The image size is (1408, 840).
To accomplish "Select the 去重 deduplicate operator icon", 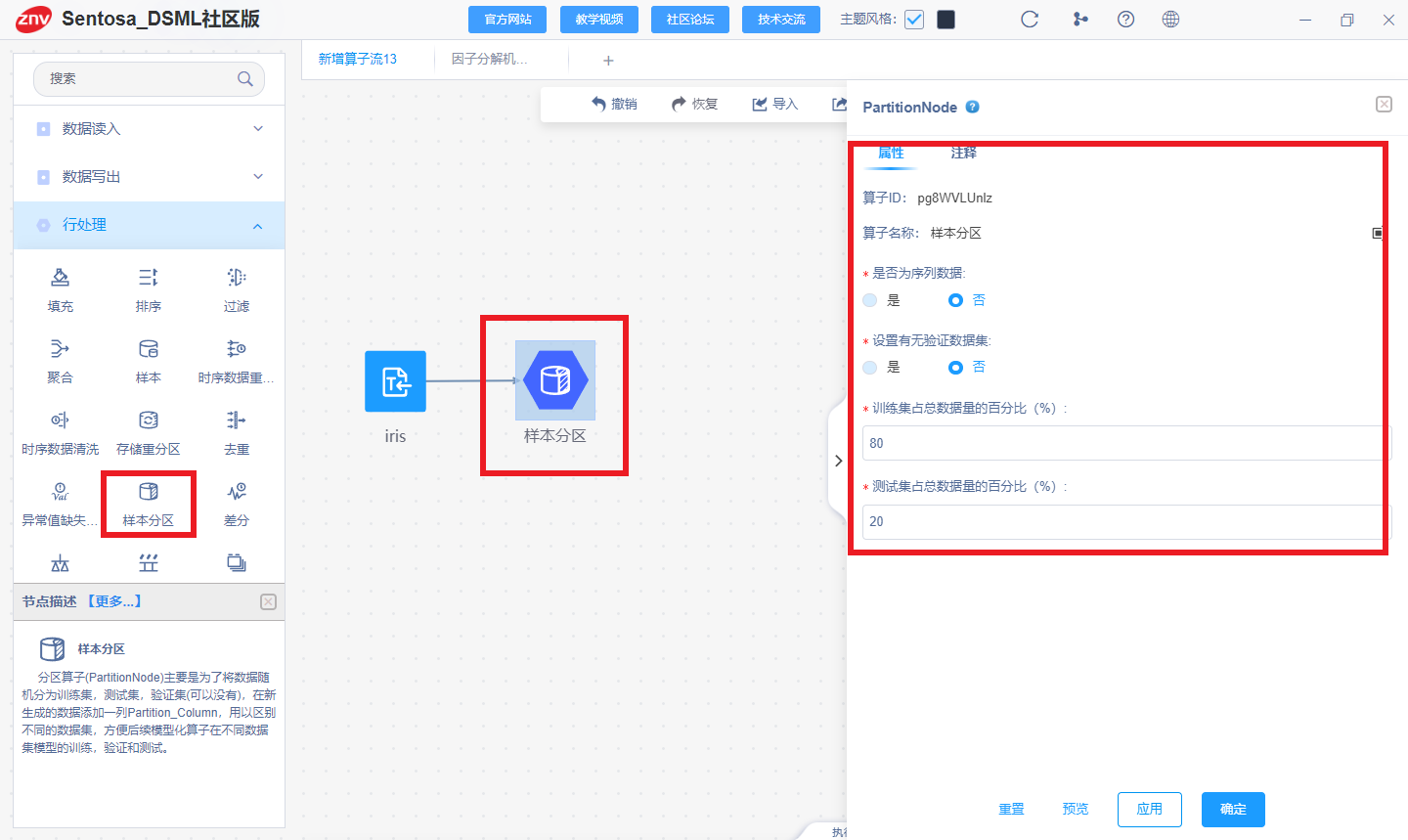I will (x=237, y=420).
